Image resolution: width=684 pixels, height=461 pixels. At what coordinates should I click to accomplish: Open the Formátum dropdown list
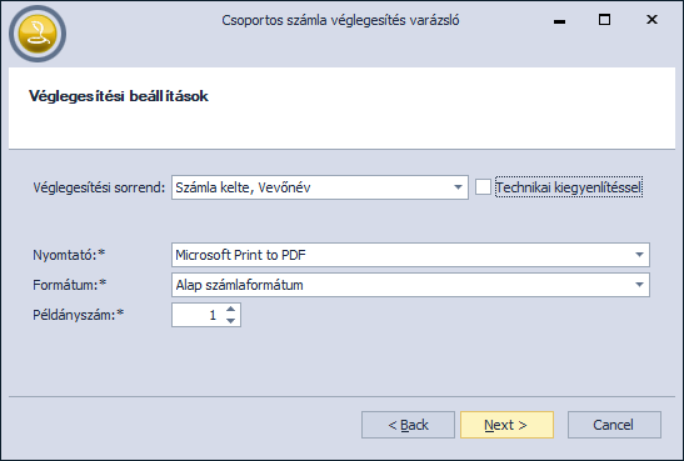[x=639, y=286]
